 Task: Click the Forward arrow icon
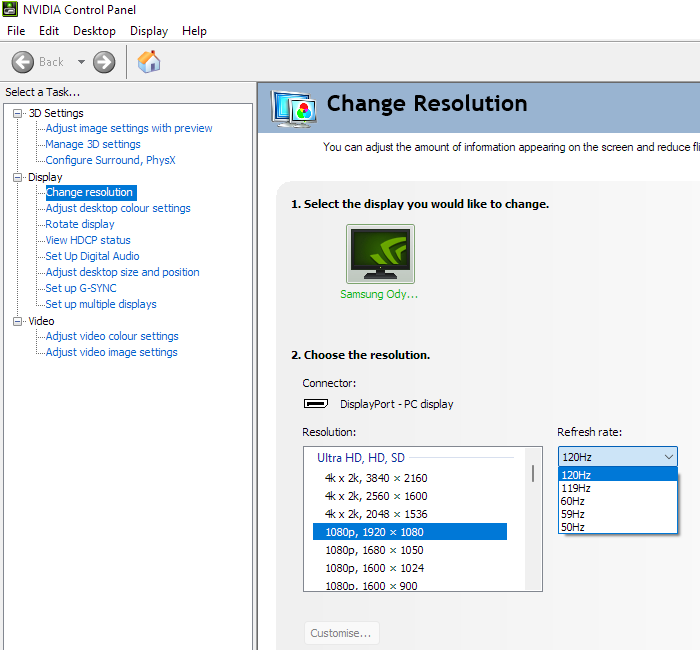point(104,62)
